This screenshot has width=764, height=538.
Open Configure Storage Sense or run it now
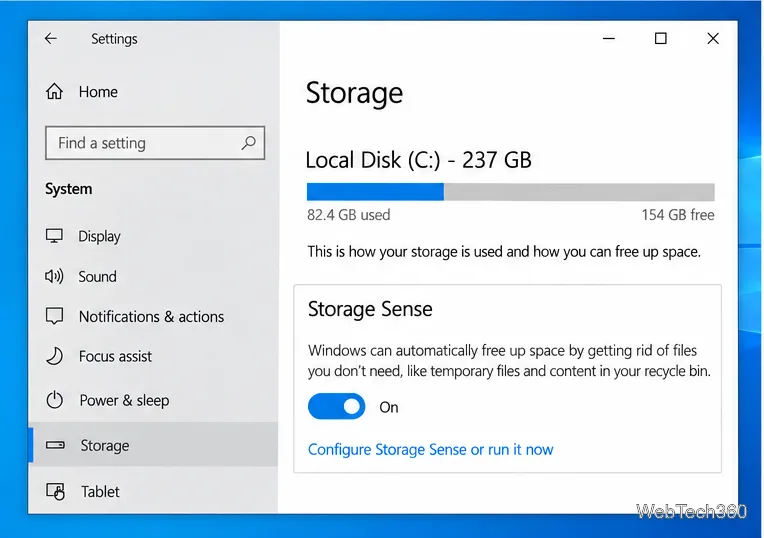tap(431, 449)
